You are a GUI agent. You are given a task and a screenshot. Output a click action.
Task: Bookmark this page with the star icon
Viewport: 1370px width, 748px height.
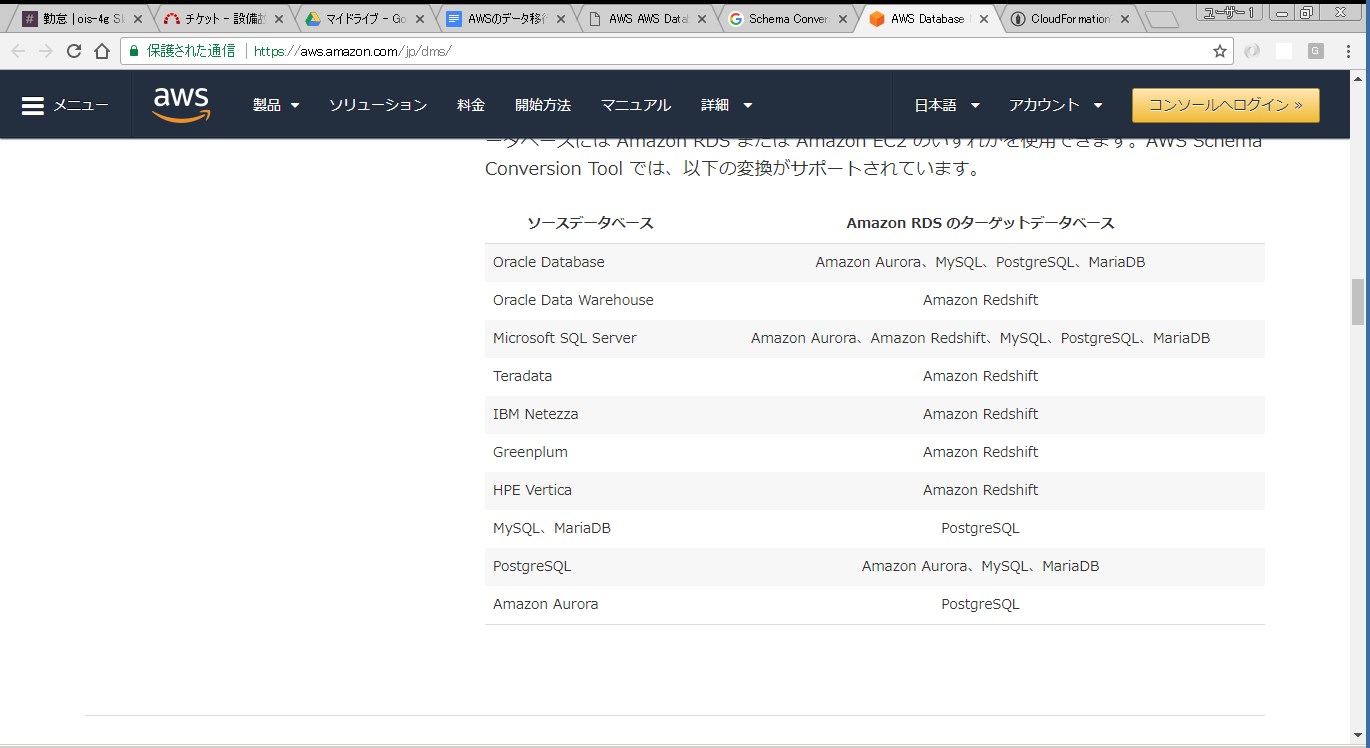click(x=1220, y=51)
